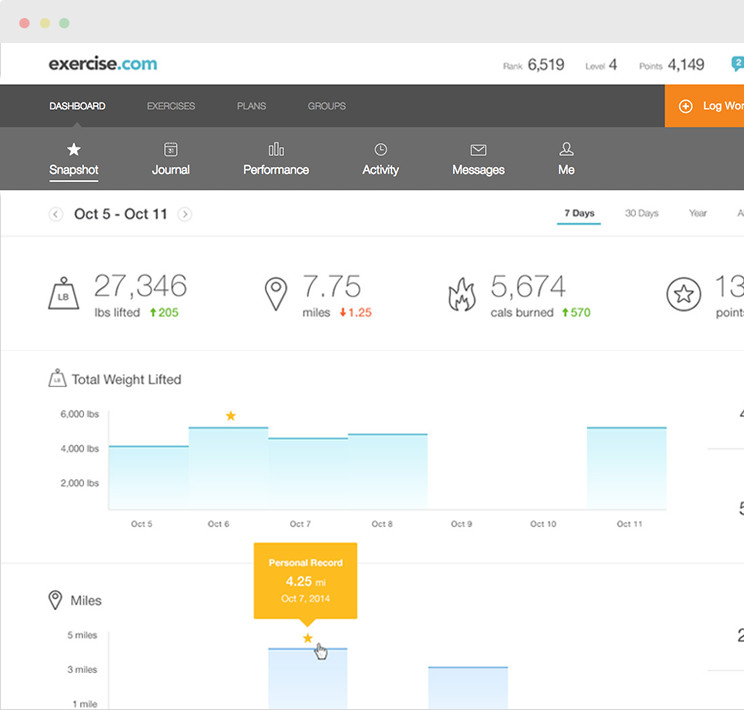Click the circled star points icon
Image resolution: width=744 pixels, height=710 pixels.
(x=683, y=294)
